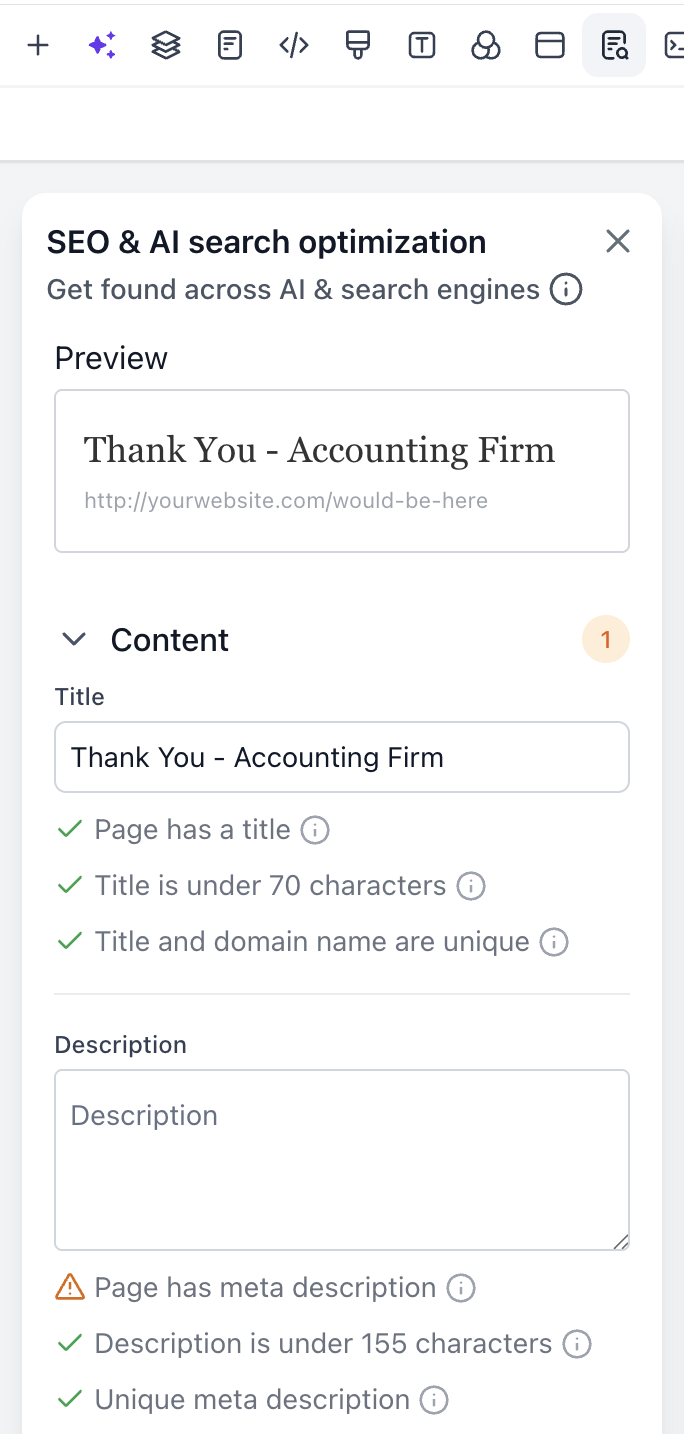The image size is (684, 1434).
Task: Click the add element plus button
Action: click(38, 45)
